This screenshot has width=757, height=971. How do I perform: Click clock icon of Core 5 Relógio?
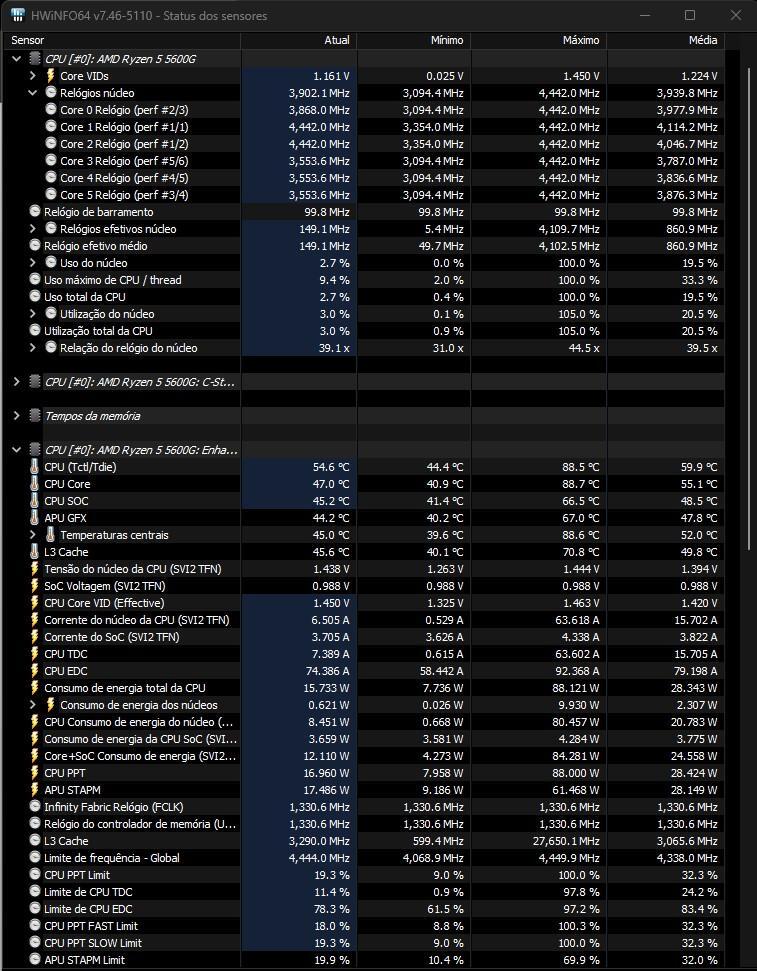(x=51, y=194)
